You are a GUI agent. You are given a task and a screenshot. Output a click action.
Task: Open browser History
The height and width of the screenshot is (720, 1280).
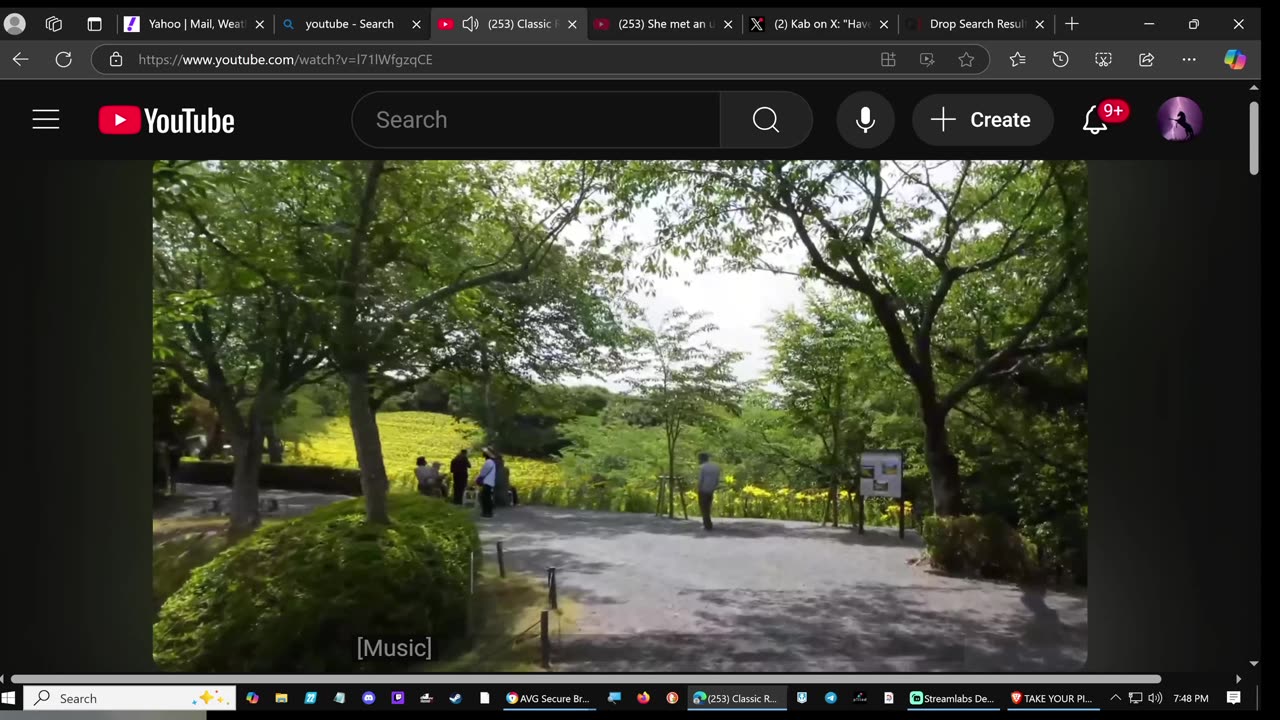pyautogui.click(x=1060, y=60)
